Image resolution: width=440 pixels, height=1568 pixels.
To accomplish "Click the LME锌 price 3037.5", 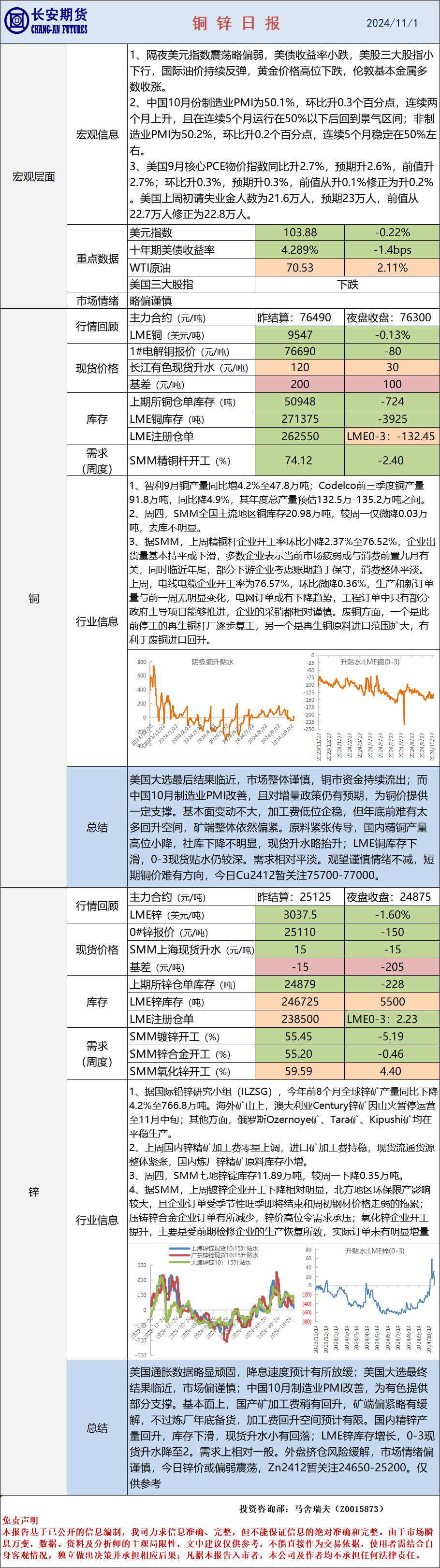I will click(300, 915).
